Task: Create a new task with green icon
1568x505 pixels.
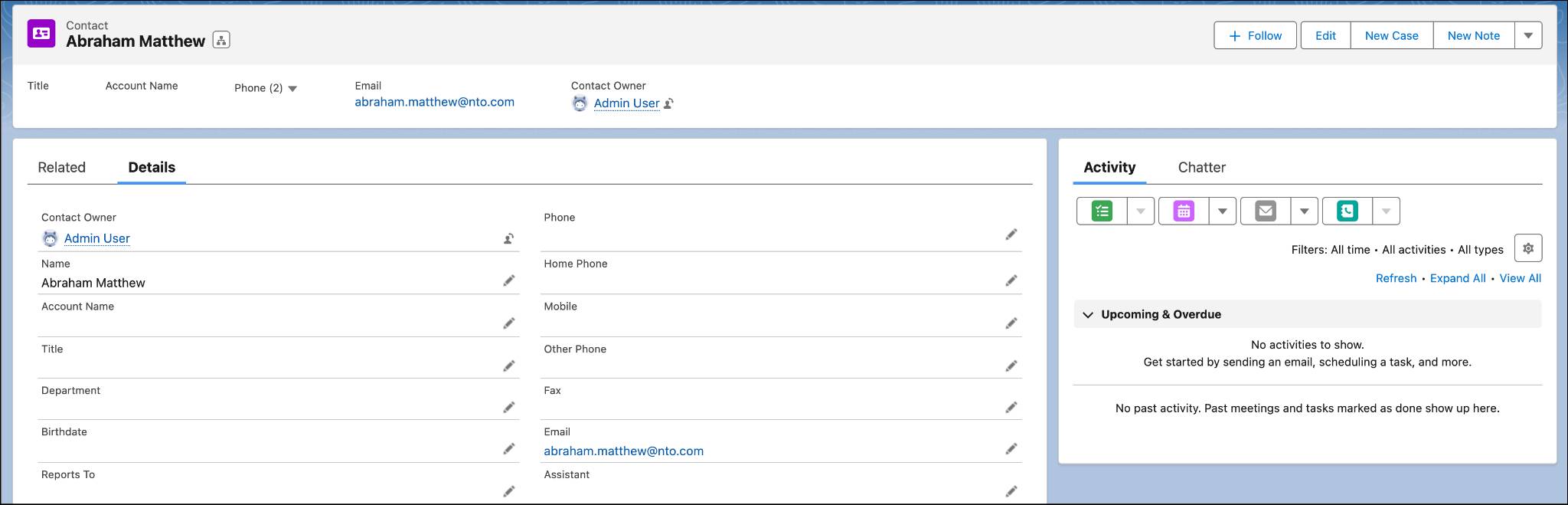Action: tap(1102, 211)
